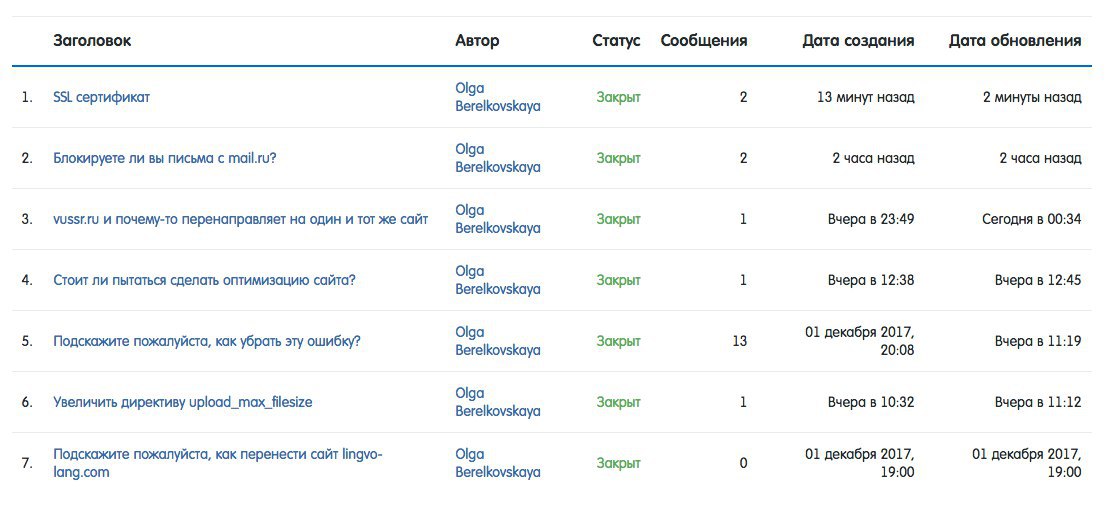Open 'Подскажите пожалуйста, как убрать эту ошибку?' ticket
The width and height of the screenshot is (1109, 510).
(x=207, y=341)
